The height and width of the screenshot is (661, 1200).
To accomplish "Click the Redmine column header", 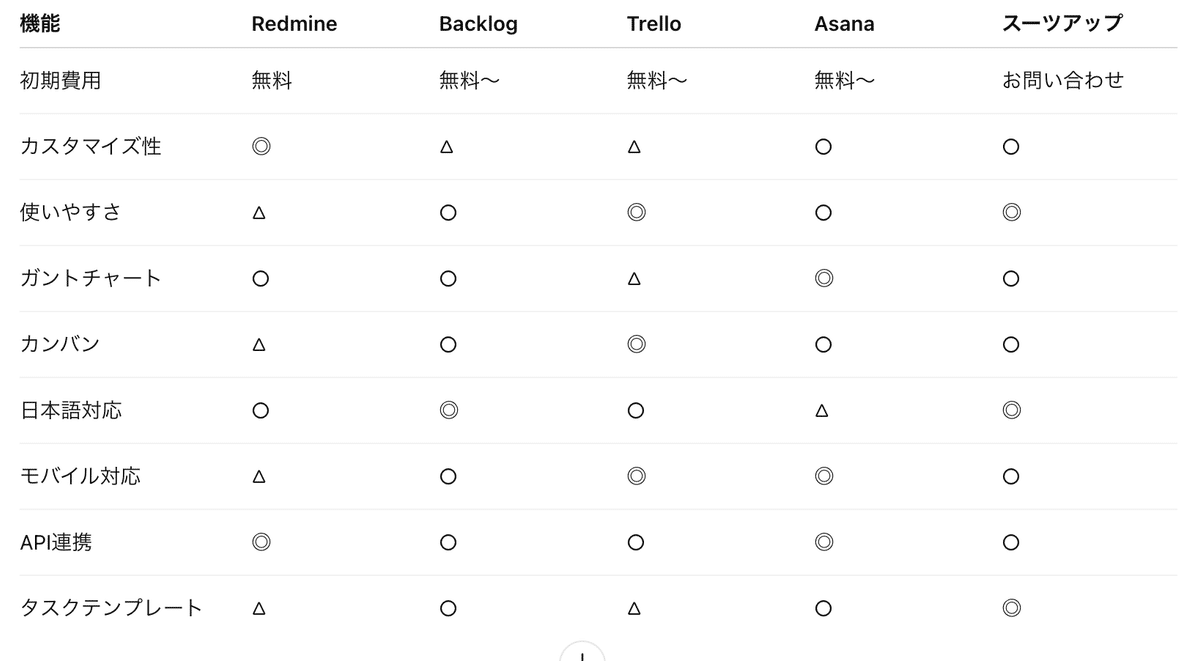I will pos(294,24).
